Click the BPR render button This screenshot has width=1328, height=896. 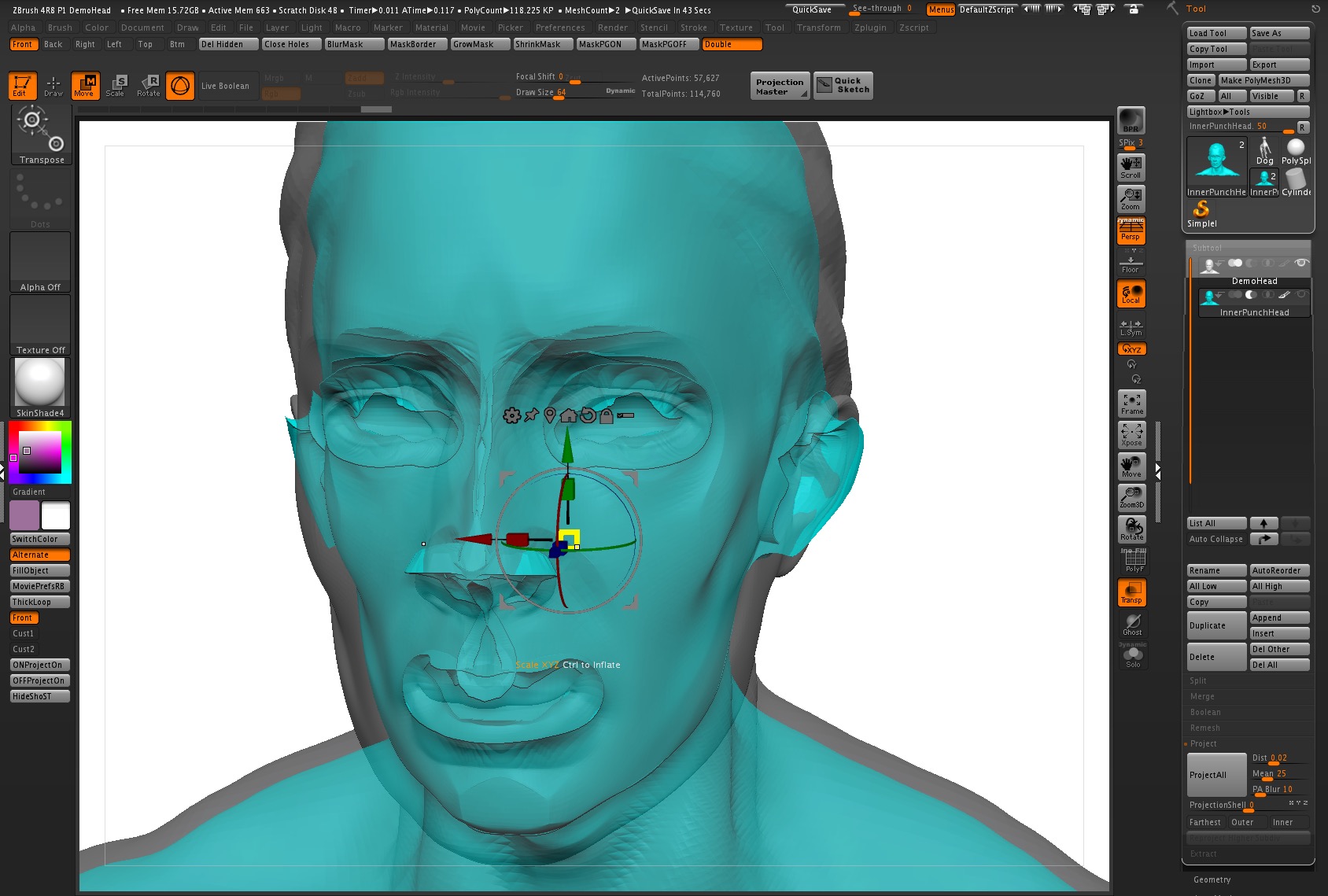(x=1131, y=120)
